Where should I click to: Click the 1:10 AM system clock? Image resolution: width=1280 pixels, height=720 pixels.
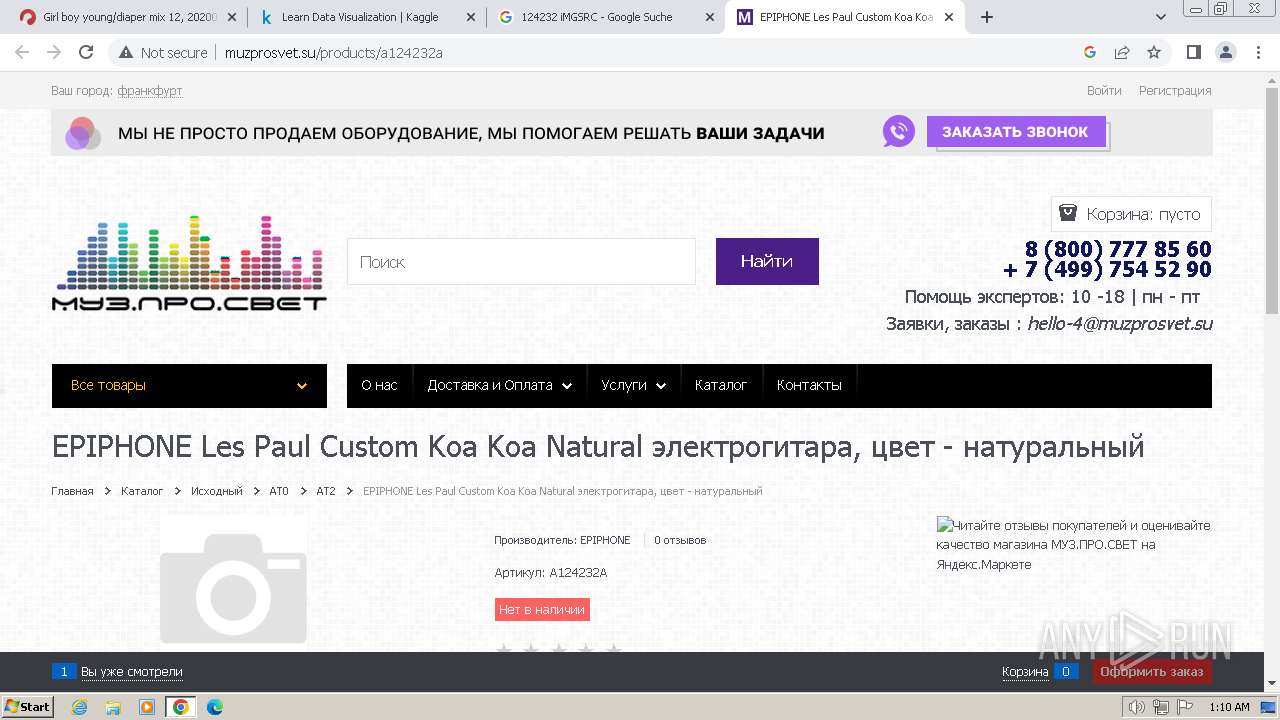(1229, 707)
